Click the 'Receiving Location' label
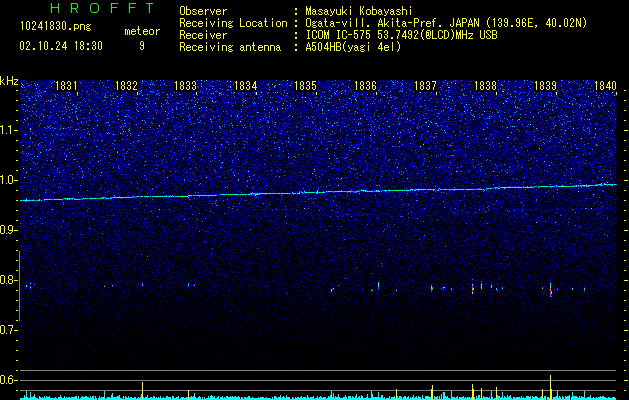629x400 pixels. (x=233, y=23)
